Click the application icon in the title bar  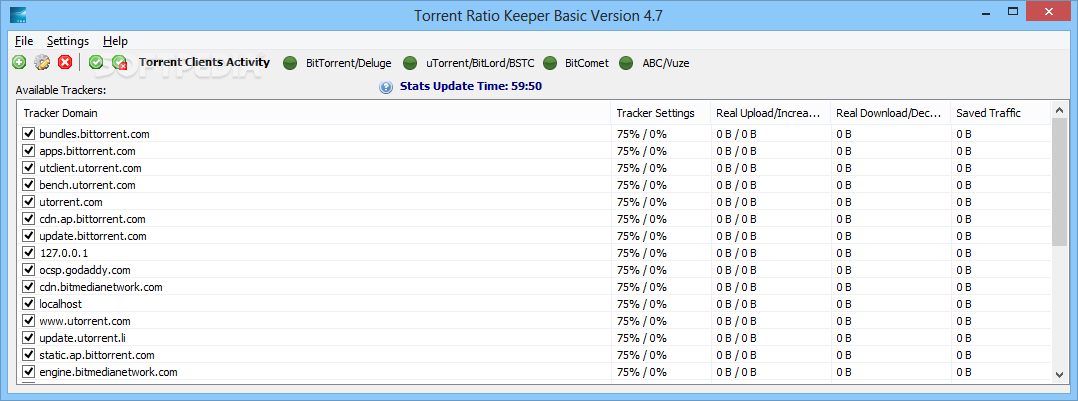point(19,14)
